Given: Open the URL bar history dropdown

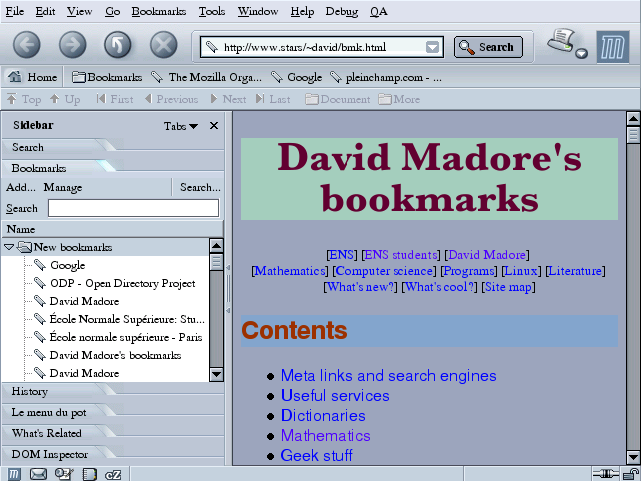Looking at the screenshot, I should (x=432, y=47).
